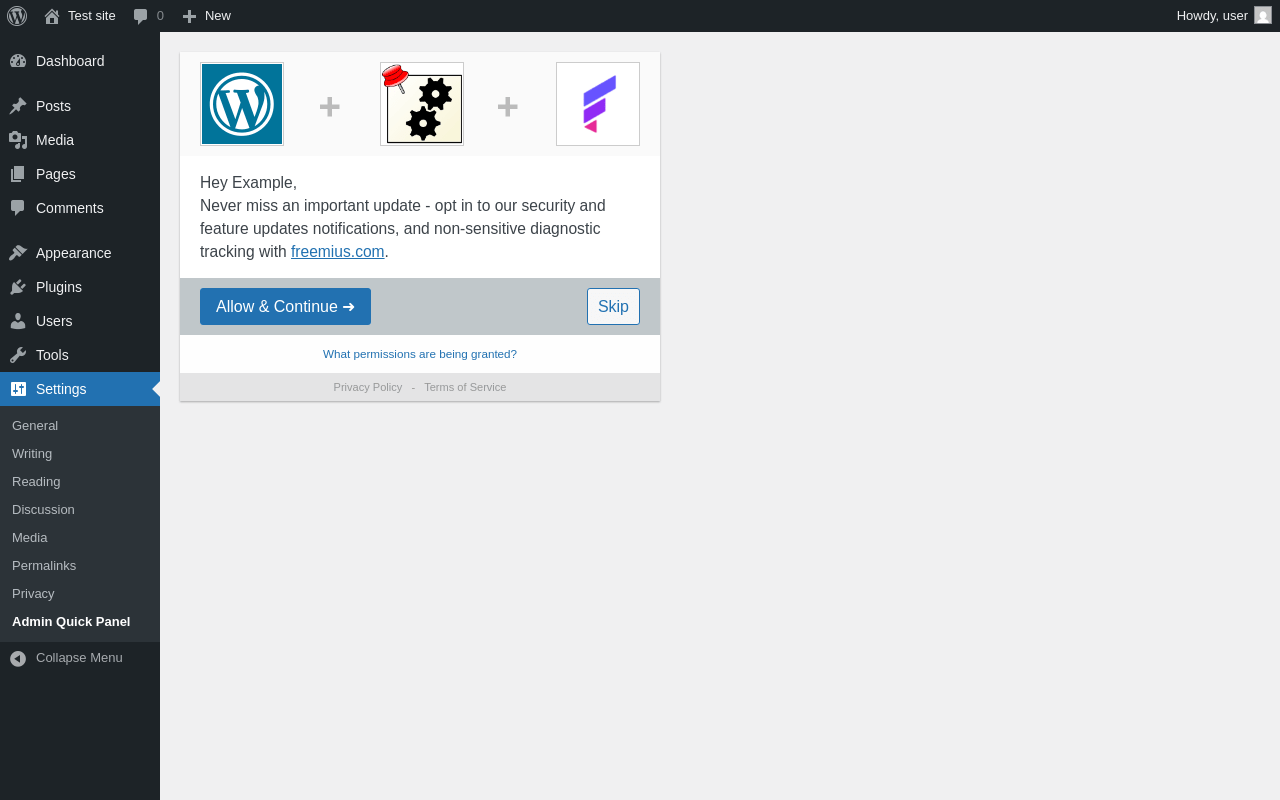1280x800 pixels.
Task: Open Media label in main sidebar
Action: pyautogui.click(x=55, y=140)
